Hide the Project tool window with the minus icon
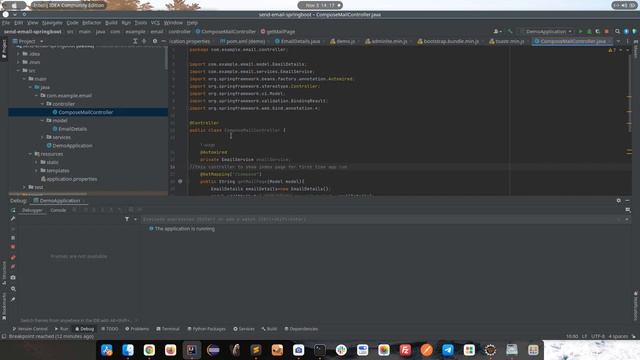Viewport: 640px width, 360px height. coord(163,41)
